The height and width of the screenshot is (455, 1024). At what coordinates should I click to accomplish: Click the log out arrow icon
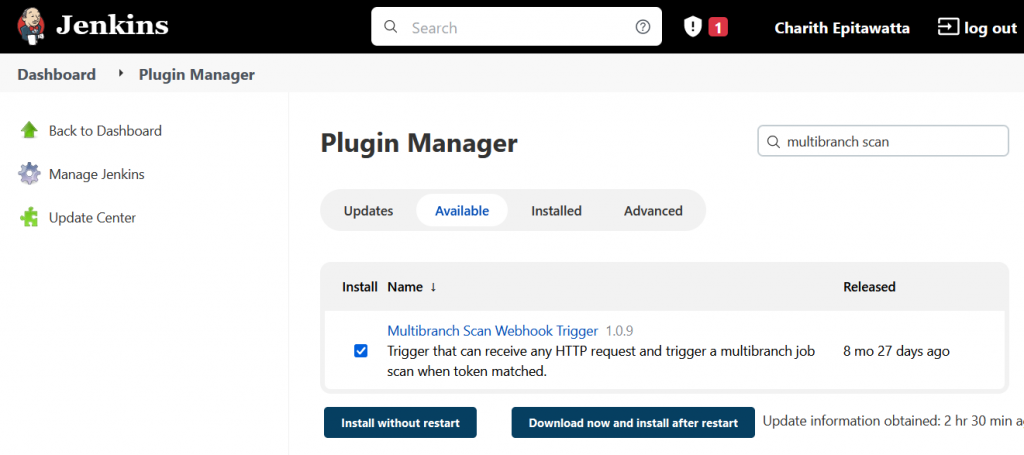(x=946, y=27)
